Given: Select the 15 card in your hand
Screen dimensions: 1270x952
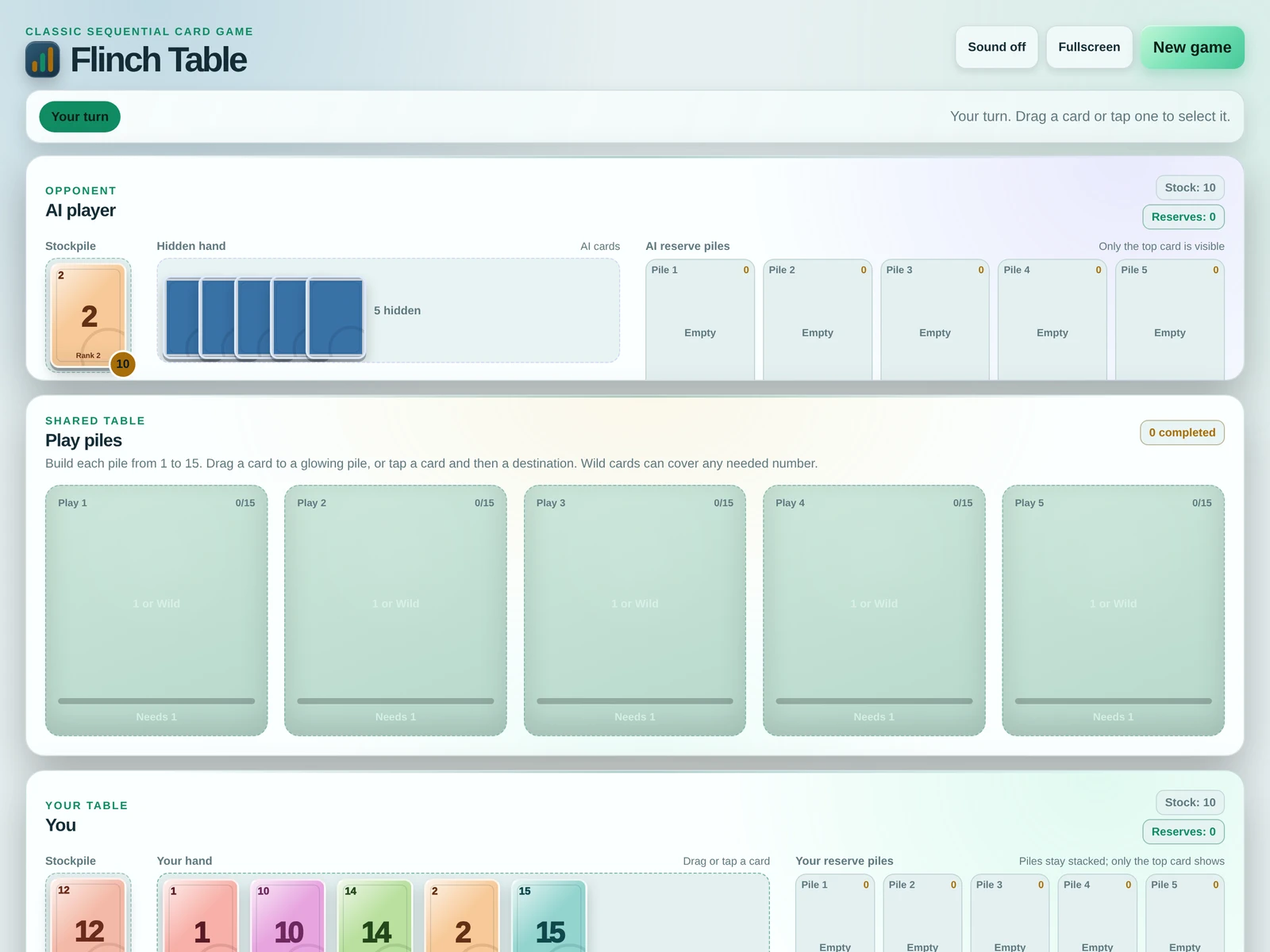Looking at the screenshot, I should click(549, 916).
